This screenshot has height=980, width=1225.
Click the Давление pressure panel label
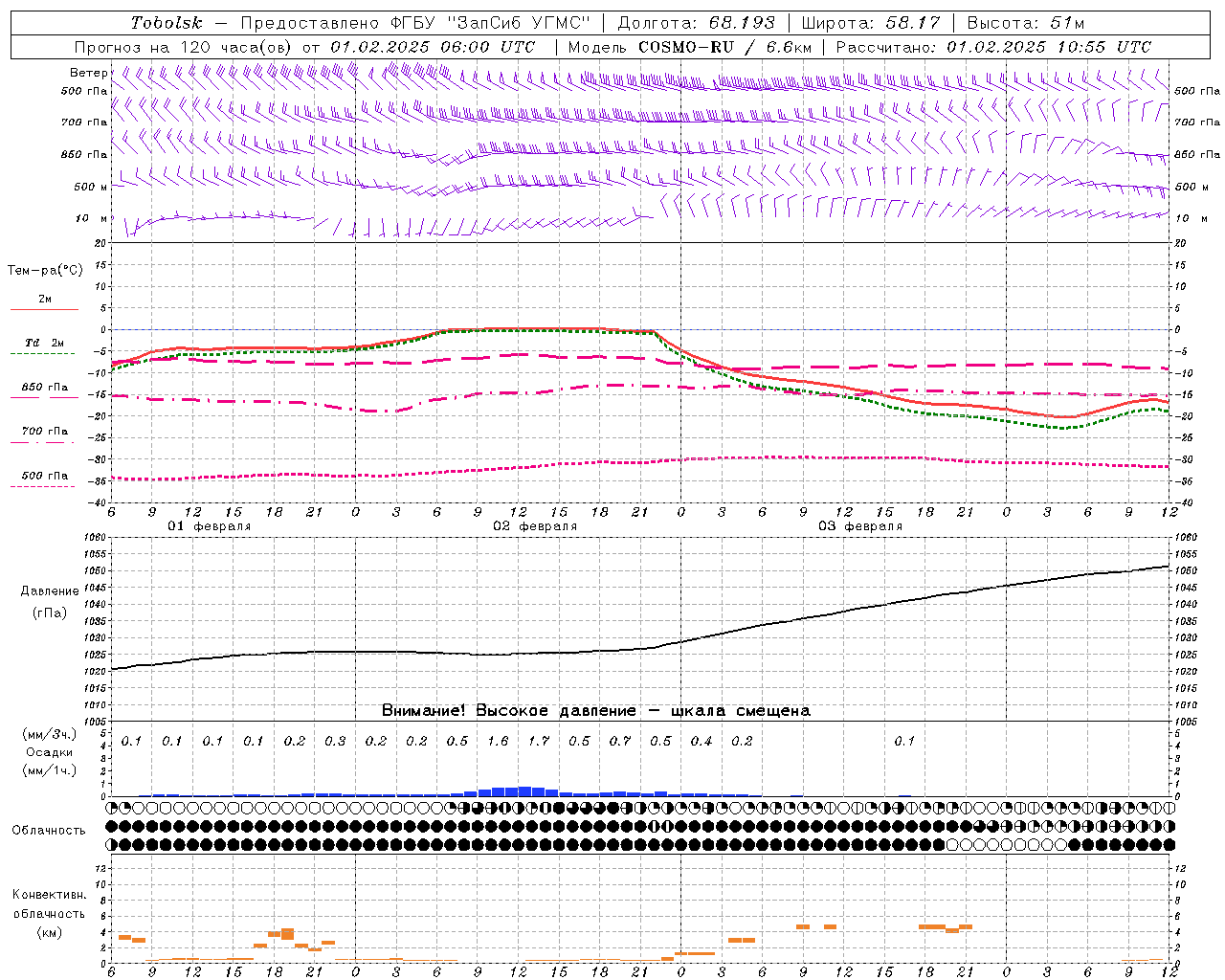(50, 591)
